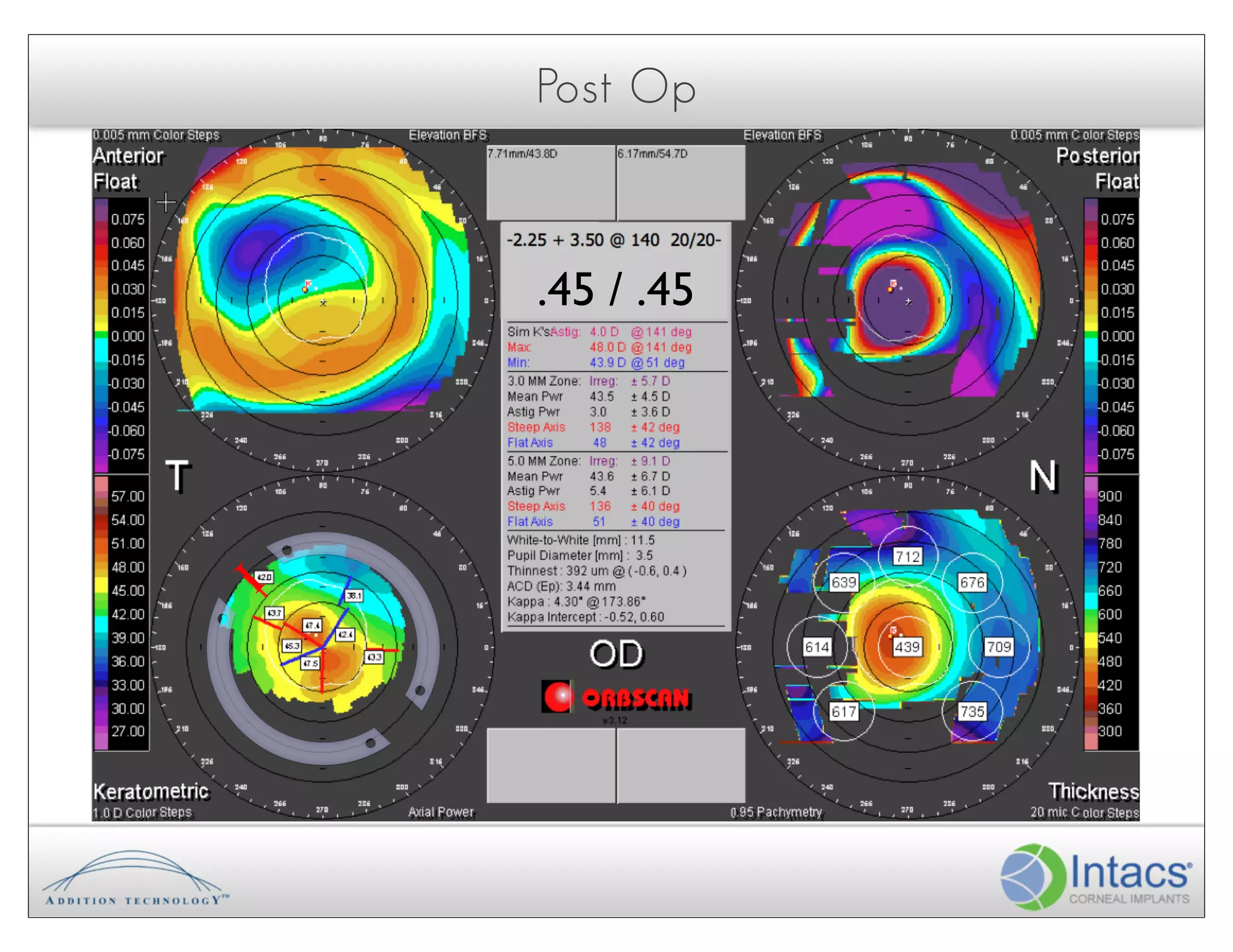Select the 439 central pachymetry marker
Viewport: 1233px width, 952px height.
tap(907, 647)
